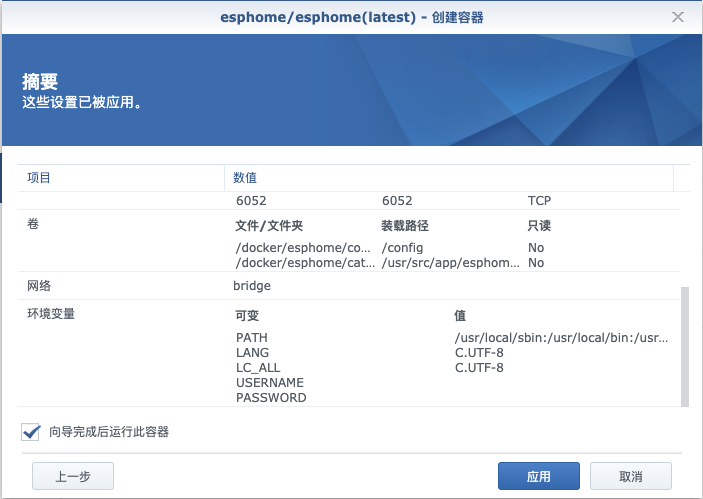The width and height of the screenshot is (703, 499).
Task: Click the 卷 row label
Action: 33,224
